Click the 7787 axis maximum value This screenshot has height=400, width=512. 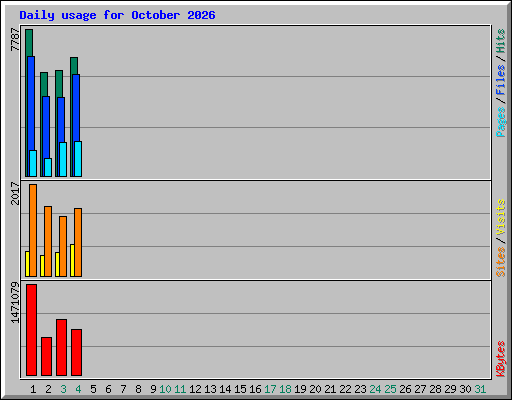coord(15,40)
